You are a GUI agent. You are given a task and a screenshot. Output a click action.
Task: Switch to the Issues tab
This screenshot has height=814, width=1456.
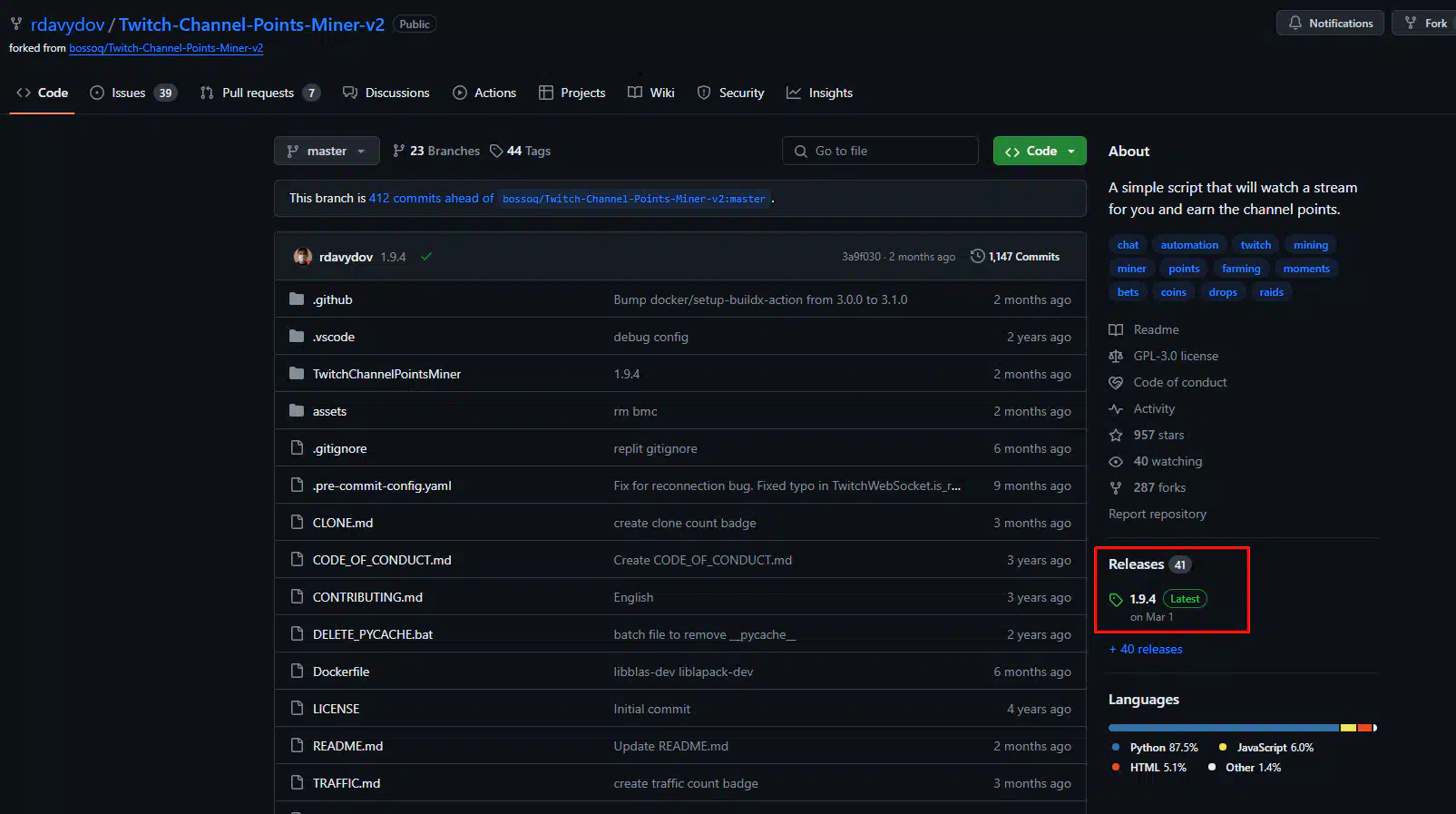(x=132, y=93)
